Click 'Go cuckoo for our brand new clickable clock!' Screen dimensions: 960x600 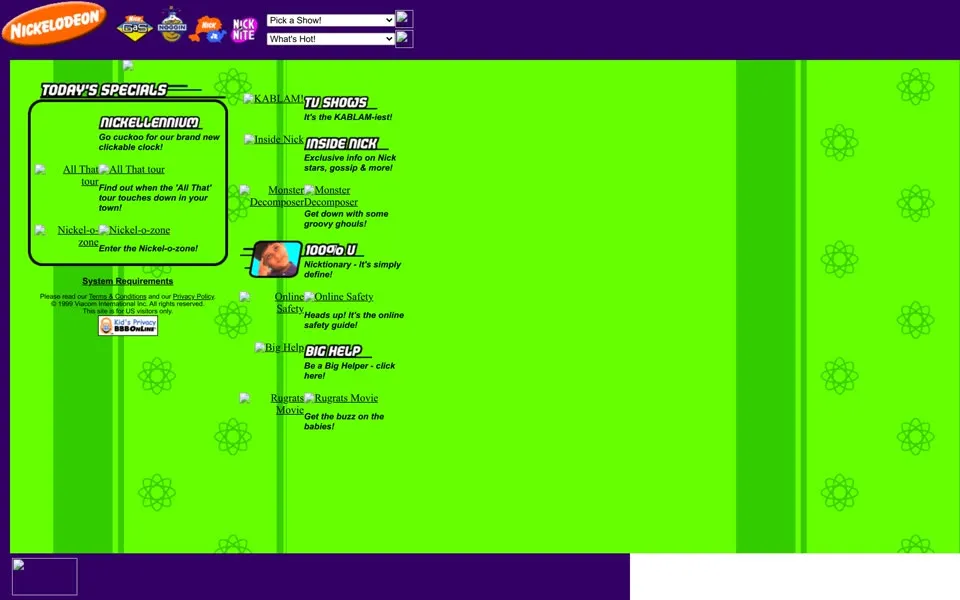coord(159,142)
